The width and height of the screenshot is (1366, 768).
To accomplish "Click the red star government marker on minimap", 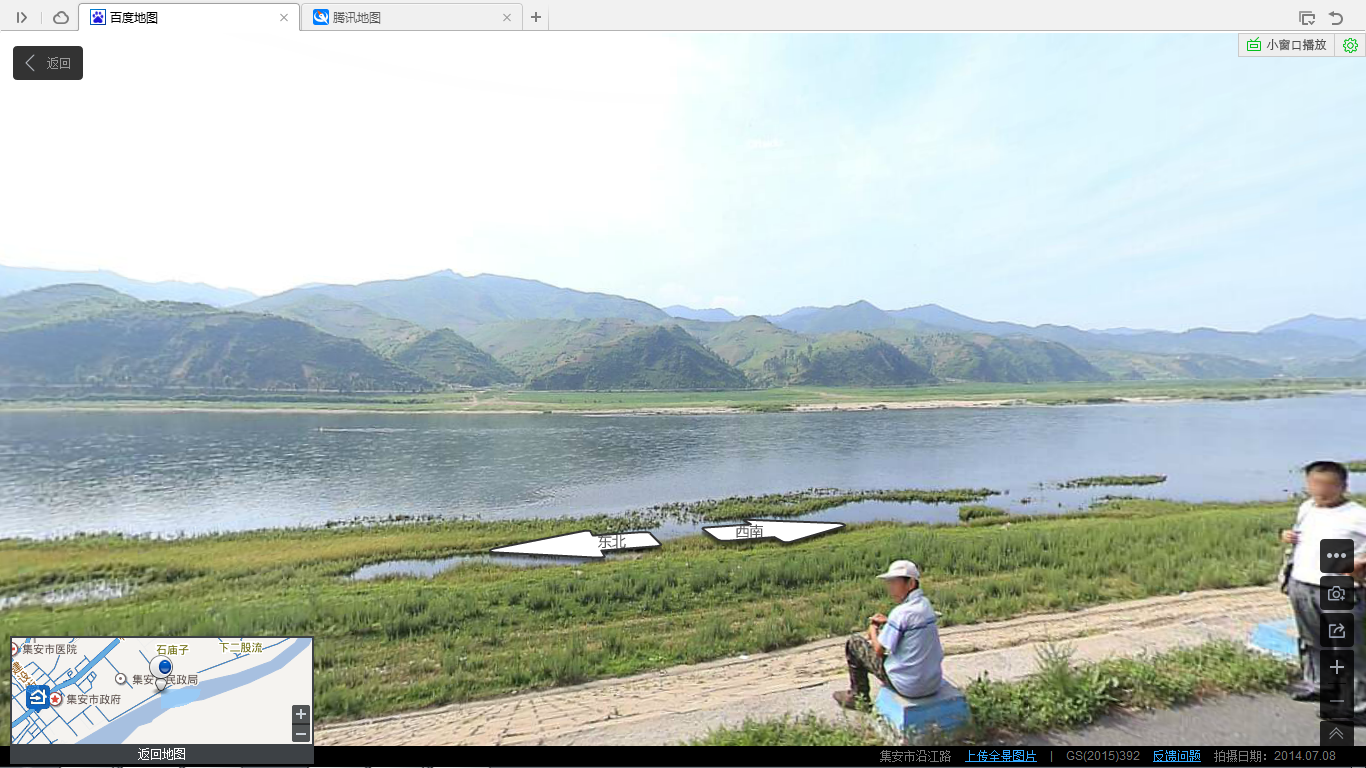I will 56,699.
